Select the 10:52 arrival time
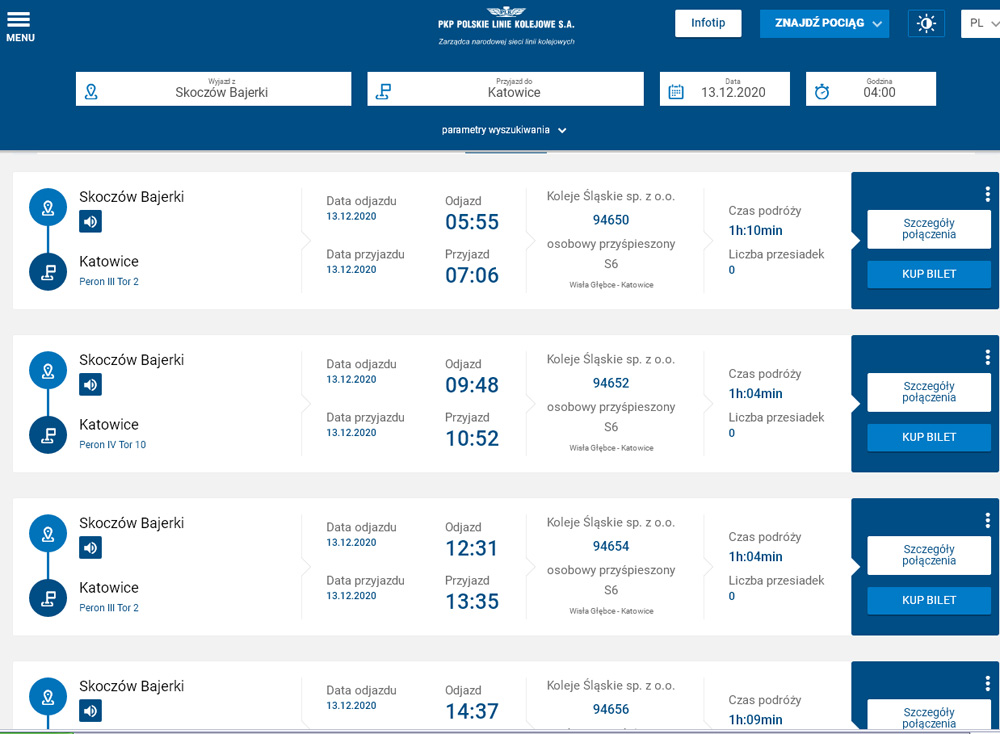 [472, 439]
